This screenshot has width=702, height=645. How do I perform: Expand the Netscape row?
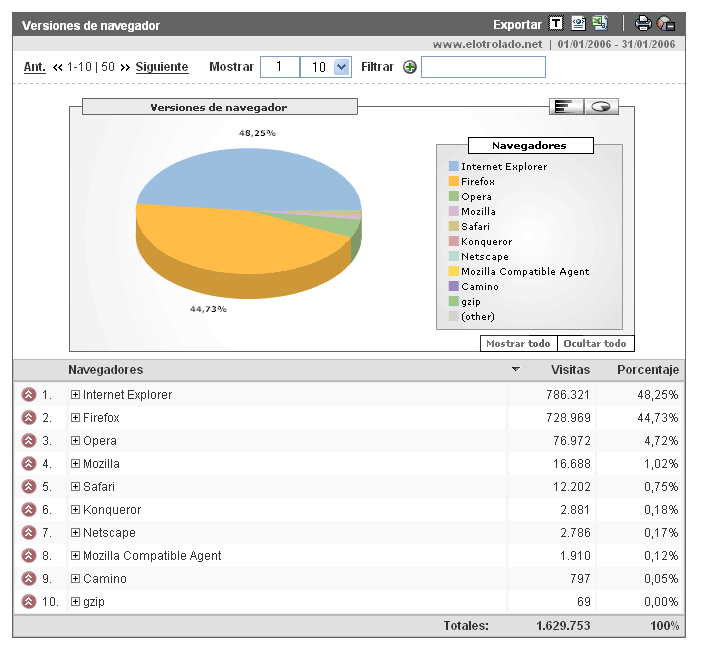point(75,533)
